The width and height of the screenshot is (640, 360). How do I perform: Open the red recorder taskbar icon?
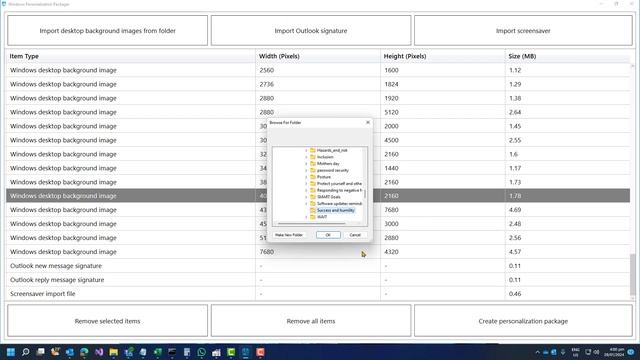[260, 352]
